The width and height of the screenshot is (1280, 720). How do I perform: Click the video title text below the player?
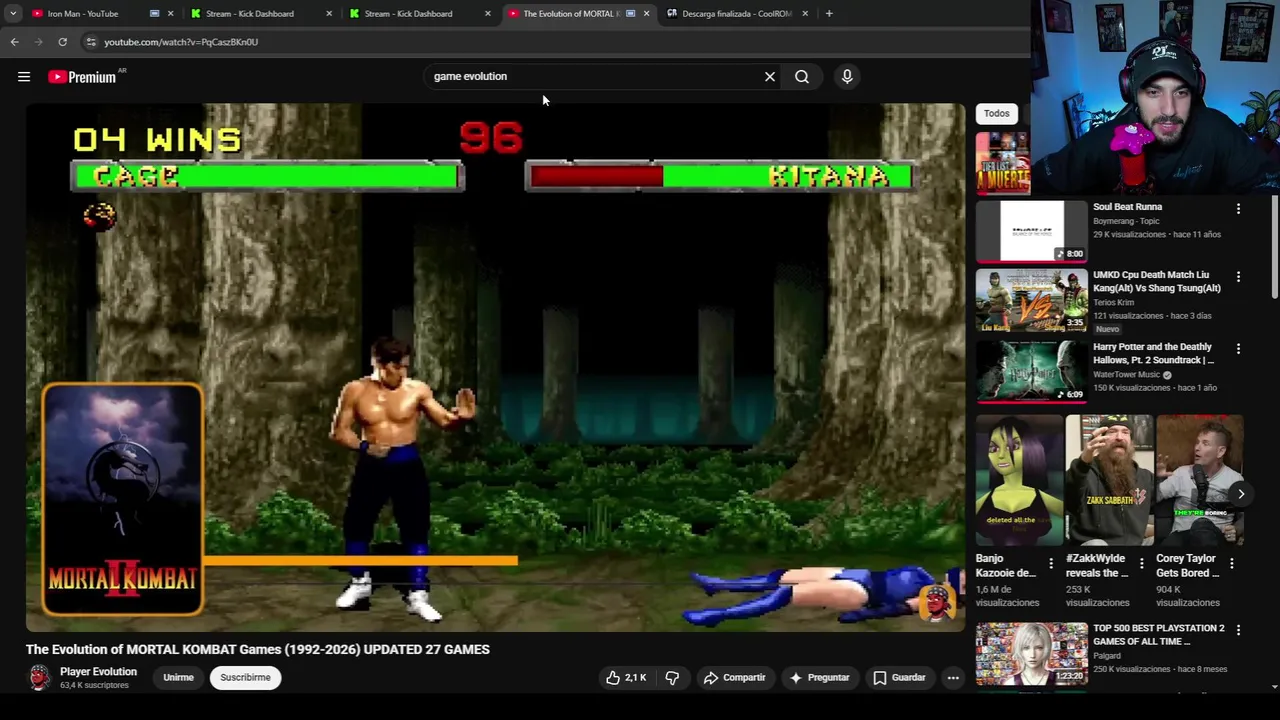click(x=258, y=650)
